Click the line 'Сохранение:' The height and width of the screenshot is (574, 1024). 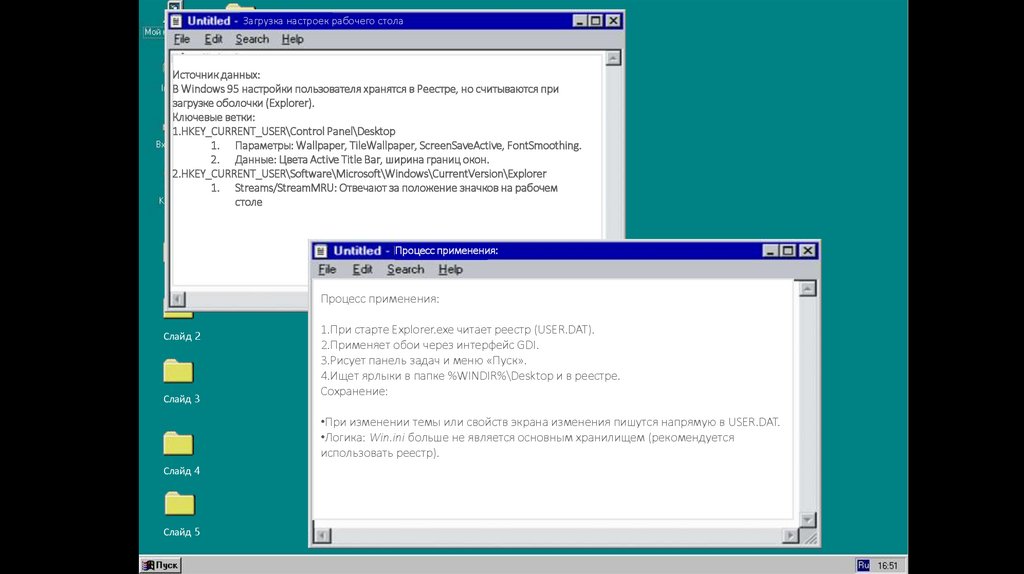(354, 392)
